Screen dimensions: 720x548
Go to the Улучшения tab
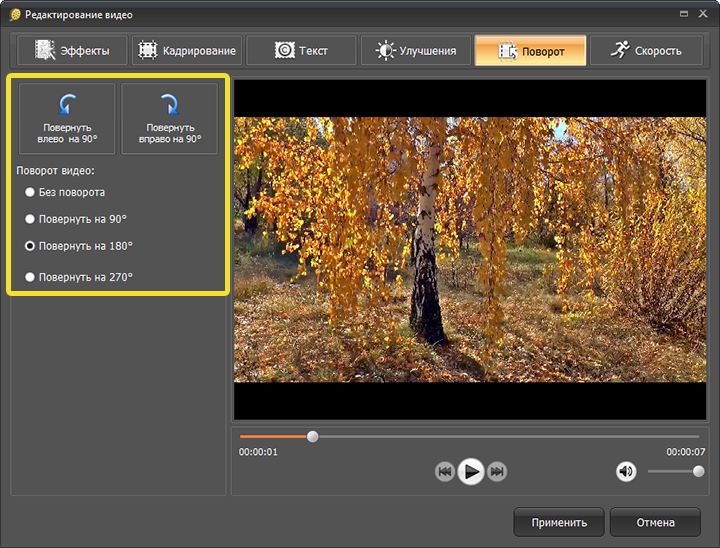[415, 51]
